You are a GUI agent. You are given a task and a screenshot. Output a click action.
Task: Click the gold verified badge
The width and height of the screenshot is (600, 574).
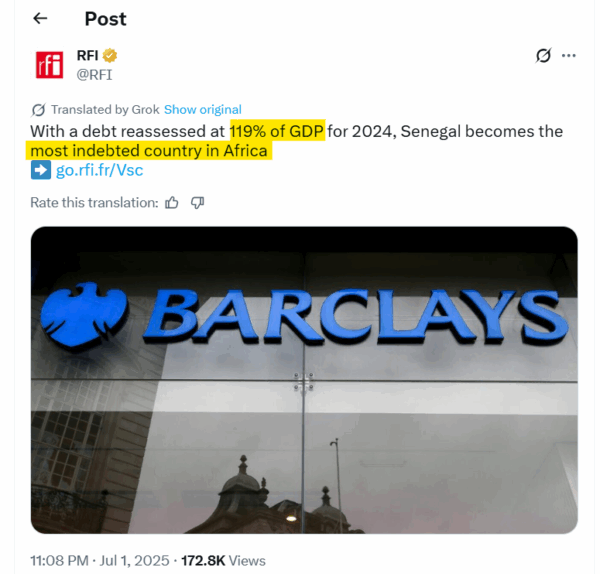pos(109,55)
